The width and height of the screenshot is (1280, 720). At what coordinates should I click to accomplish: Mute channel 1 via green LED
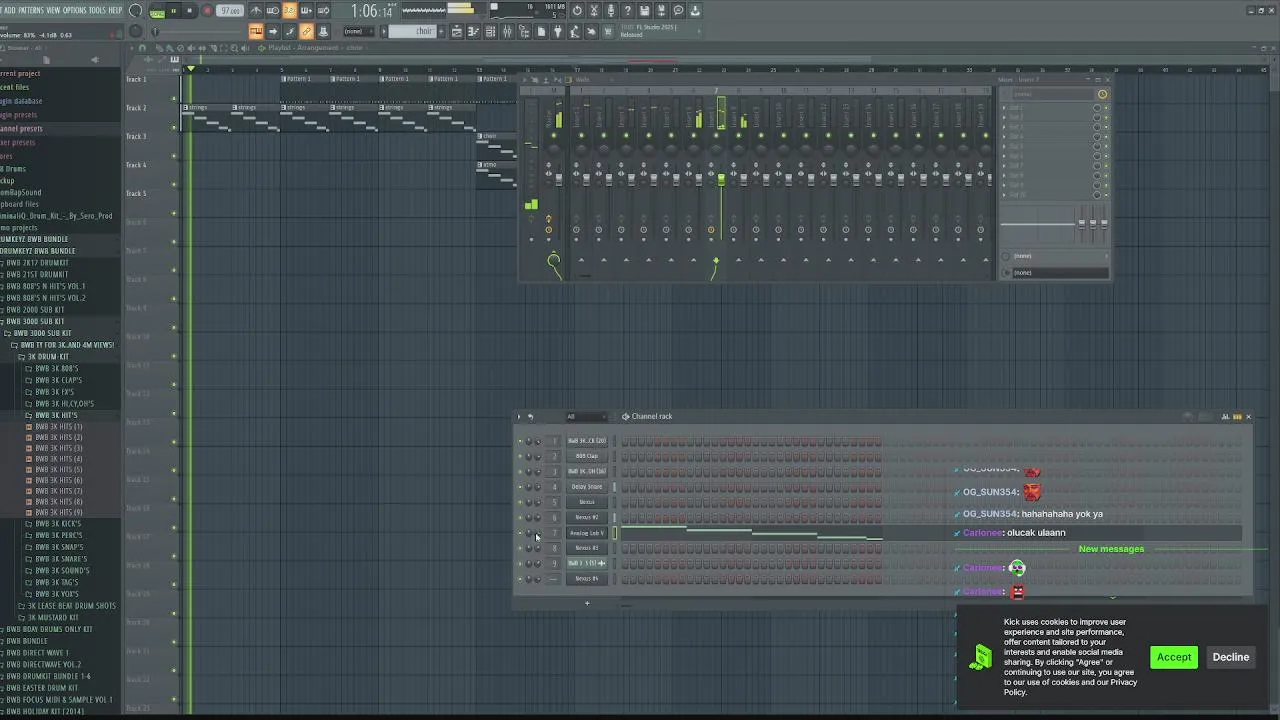(x=520, y=441)
